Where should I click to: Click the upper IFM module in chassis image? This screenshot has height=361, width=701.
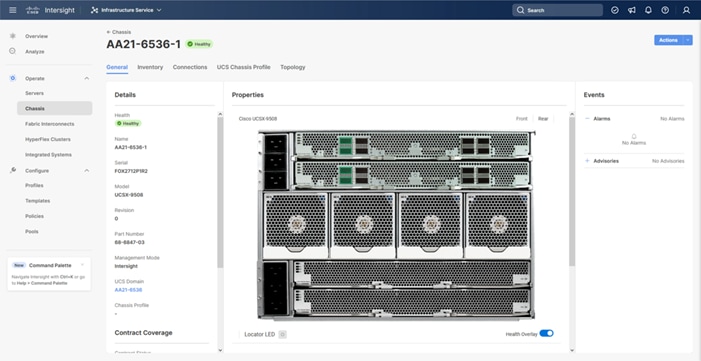point(412,144)
